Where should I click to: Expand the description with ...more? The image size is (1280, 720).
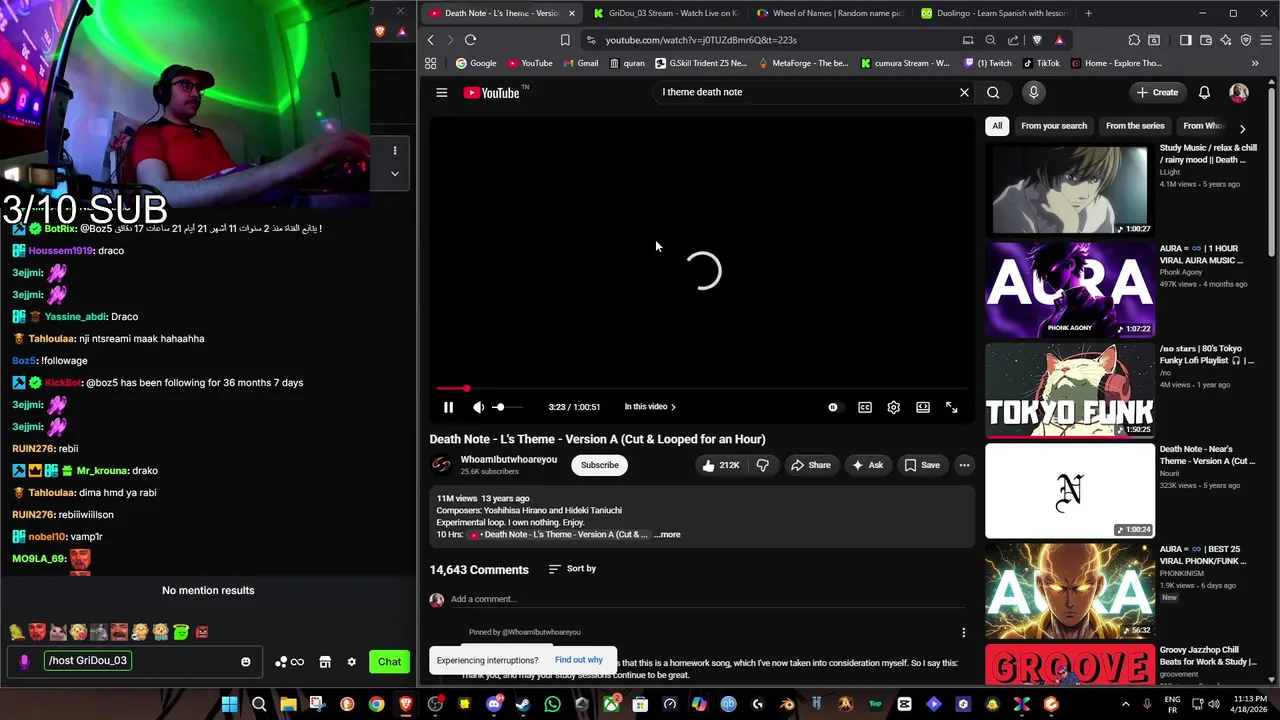pos(667,534)
